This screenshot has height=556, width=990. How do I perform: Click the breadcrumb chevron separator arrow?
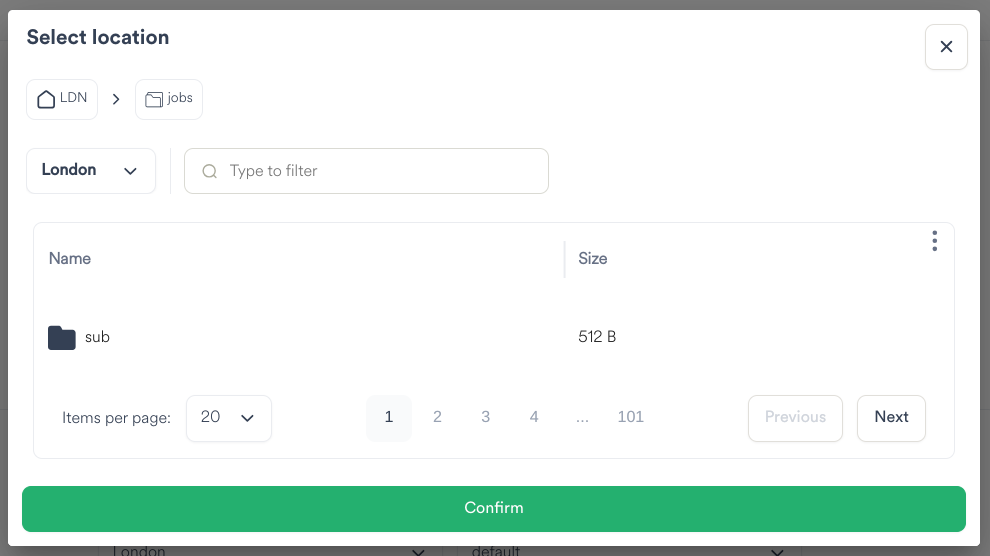pos(116,99)
